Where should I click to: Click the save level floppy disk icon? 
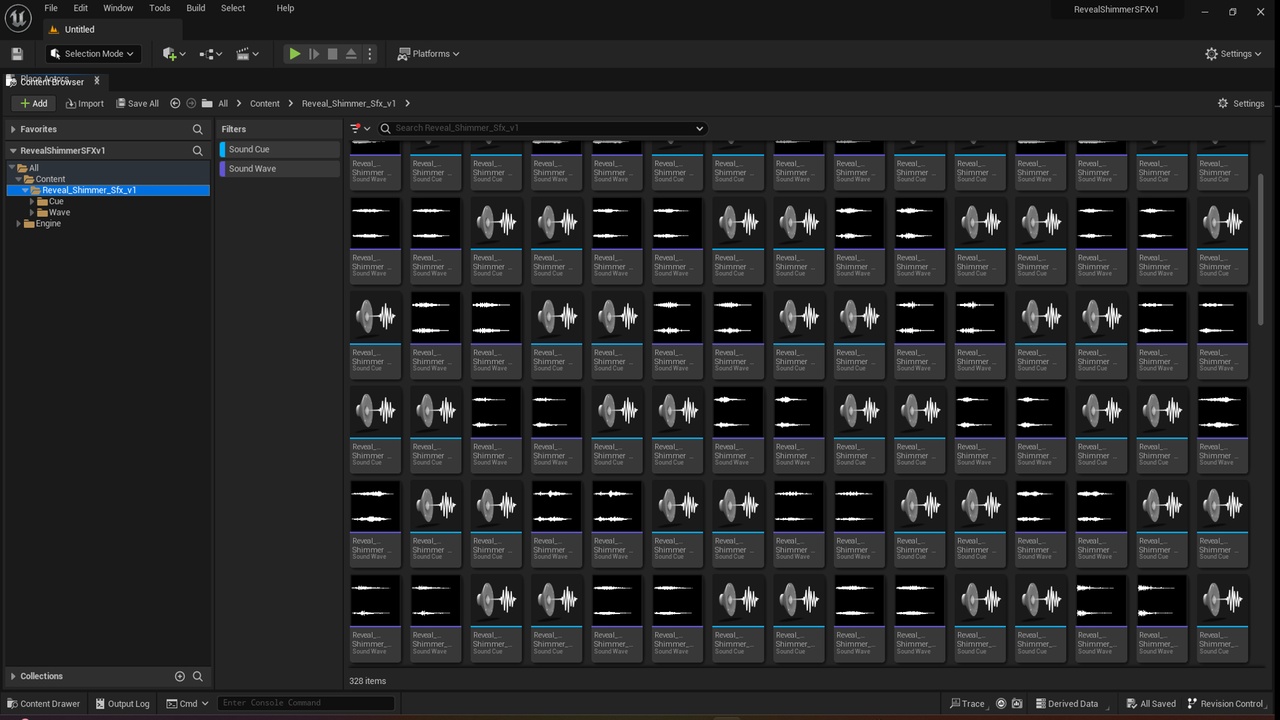tap(16, 54)
